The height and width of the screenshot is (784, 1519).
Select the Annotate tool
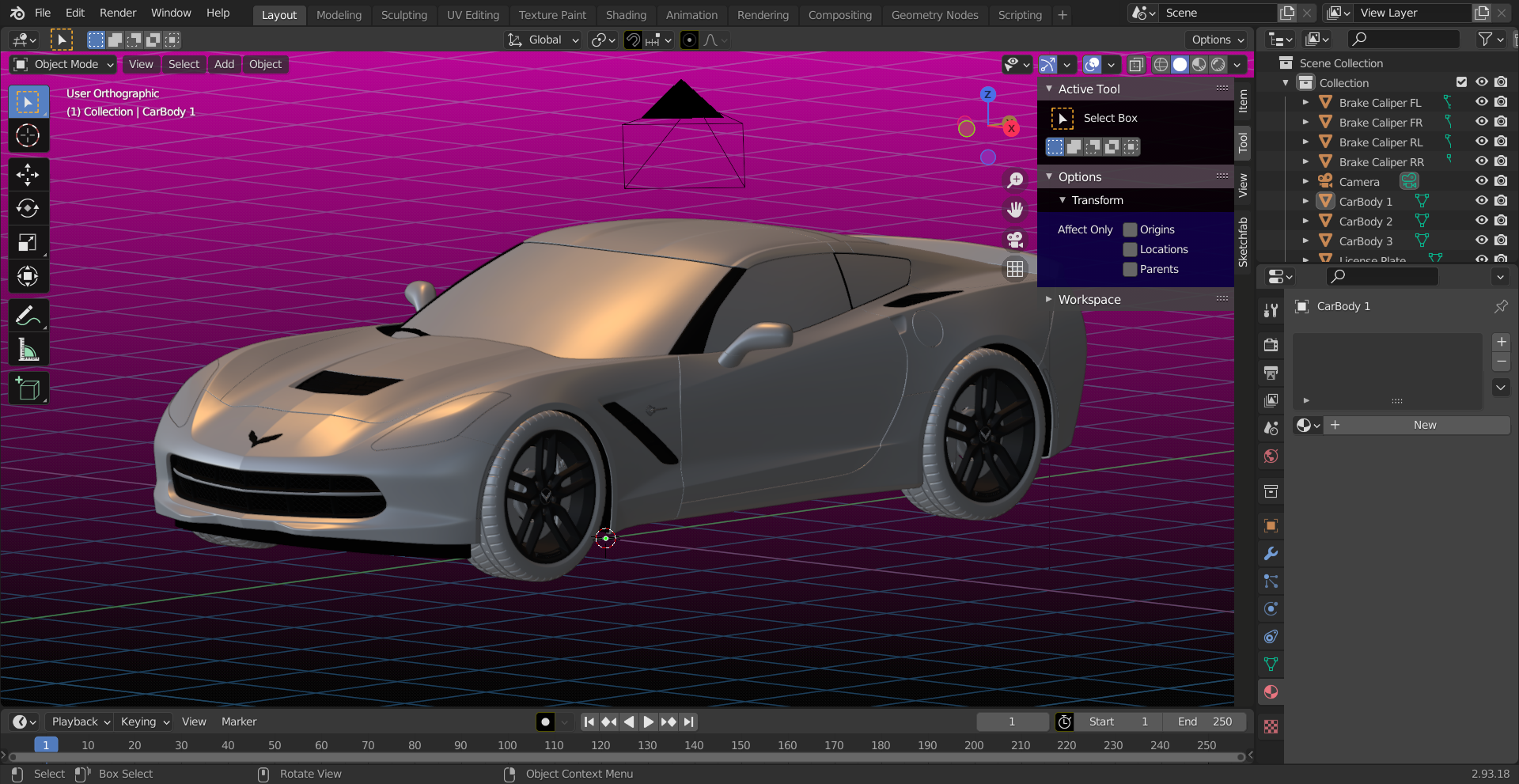pyautogui.click(x=28, y=316)
